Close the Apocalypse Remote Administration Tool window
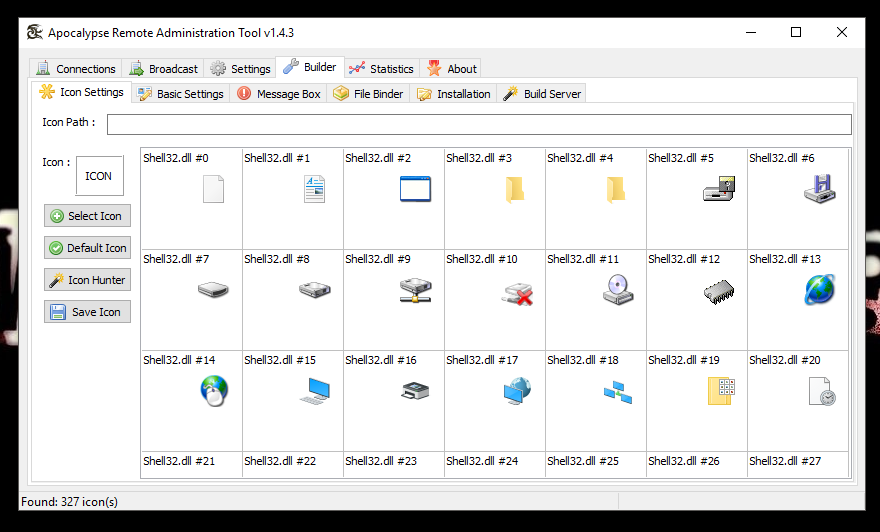880x532 pixels. pos(842,33)
